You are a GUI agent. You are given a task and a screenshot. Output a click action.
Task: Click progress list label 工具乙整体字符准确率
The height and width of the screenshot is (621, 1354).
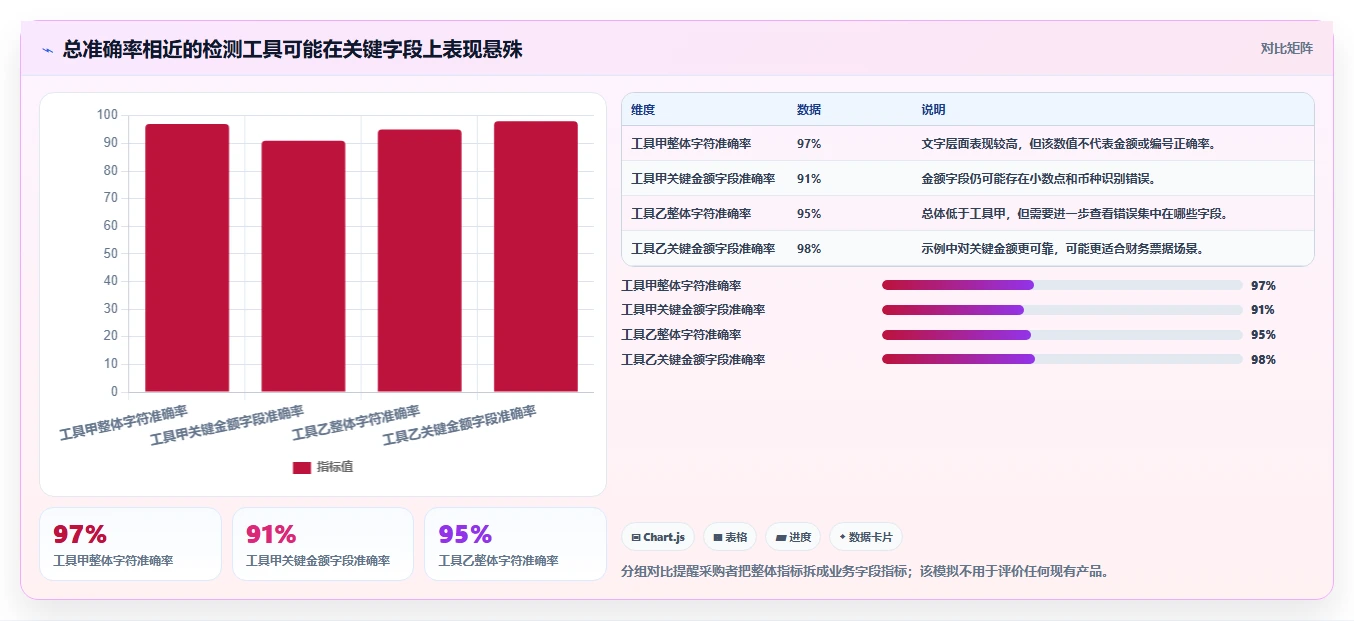[x=681, y=335]
